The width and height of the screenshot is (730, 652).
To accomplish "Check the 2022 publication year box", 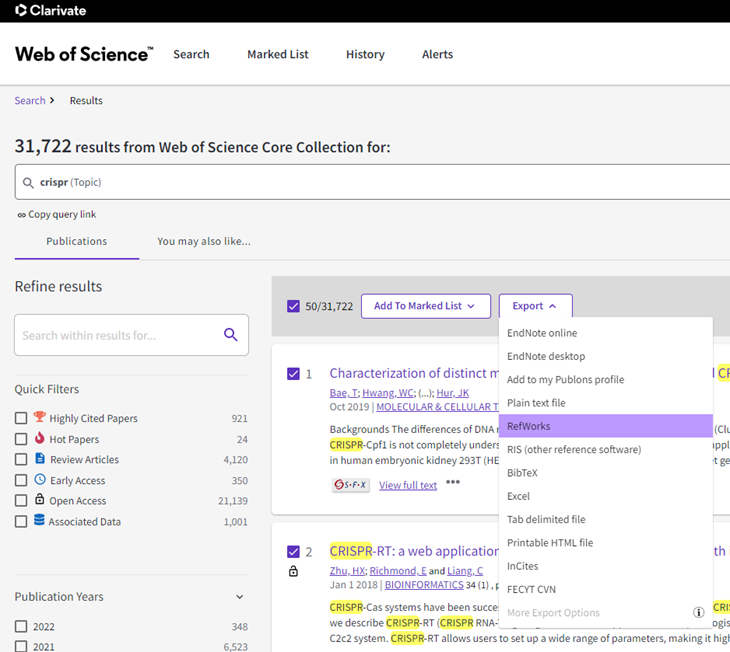I will click(x=21, y=626).
